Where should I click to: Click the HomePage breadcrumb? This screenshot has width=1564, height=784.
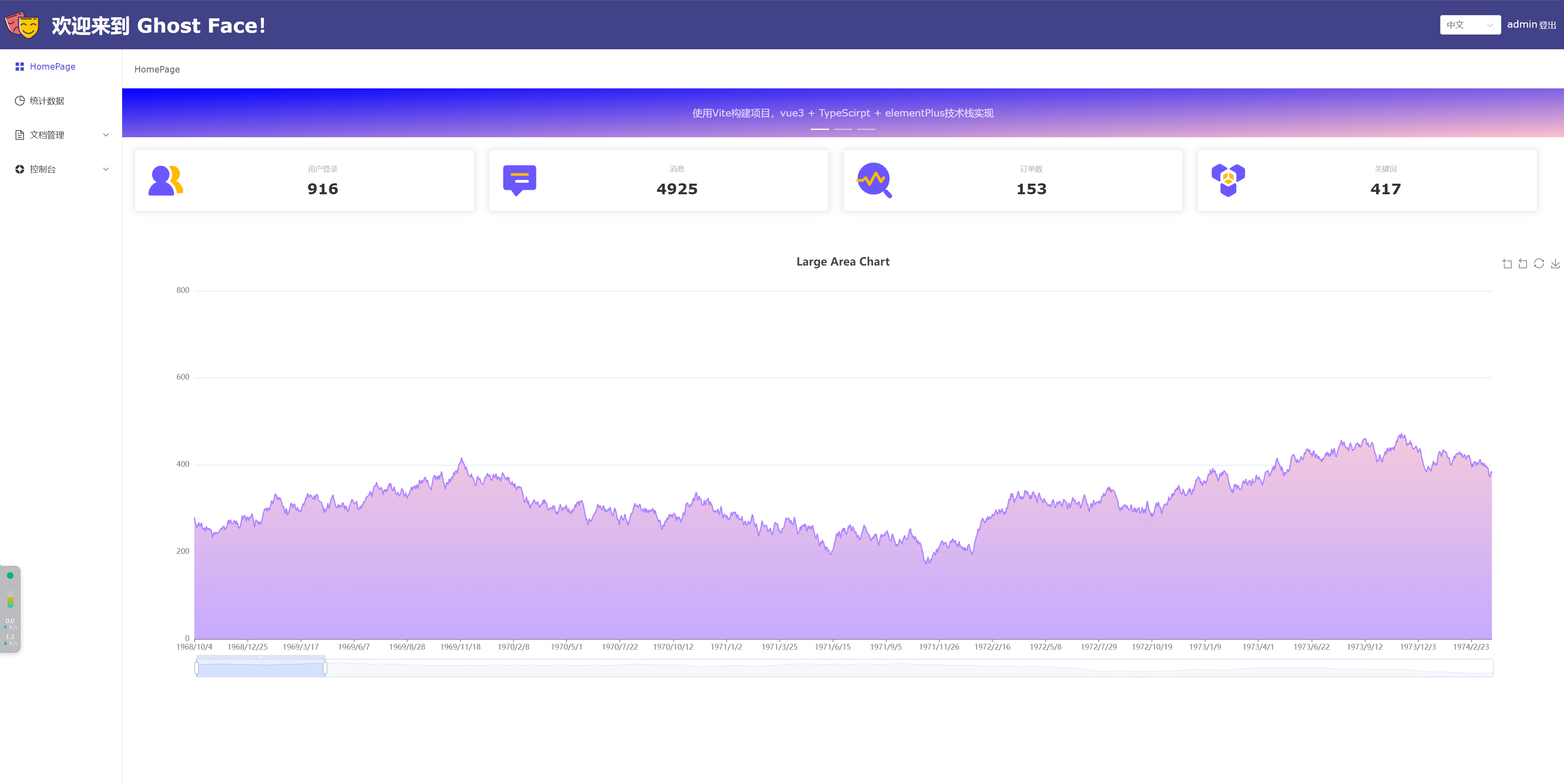pos(157,69)
